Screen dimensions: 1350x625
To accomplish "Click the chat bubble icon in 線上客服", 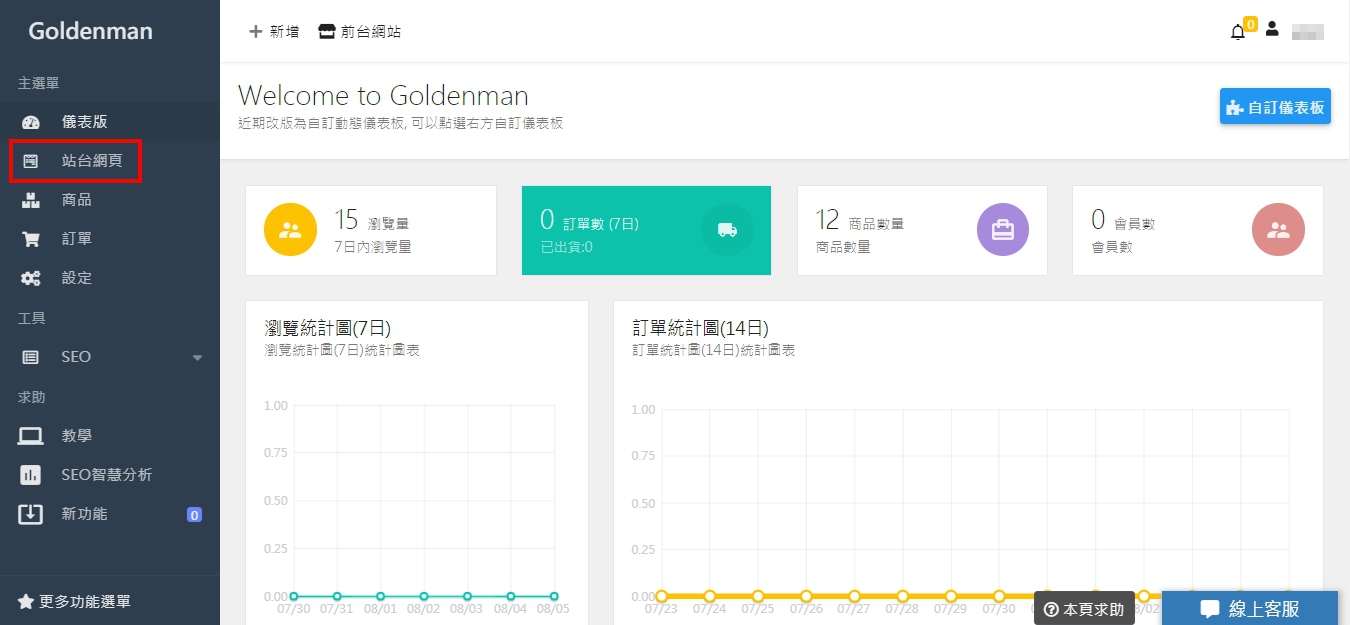I will pyautogui.click(x=1210, y=609).
